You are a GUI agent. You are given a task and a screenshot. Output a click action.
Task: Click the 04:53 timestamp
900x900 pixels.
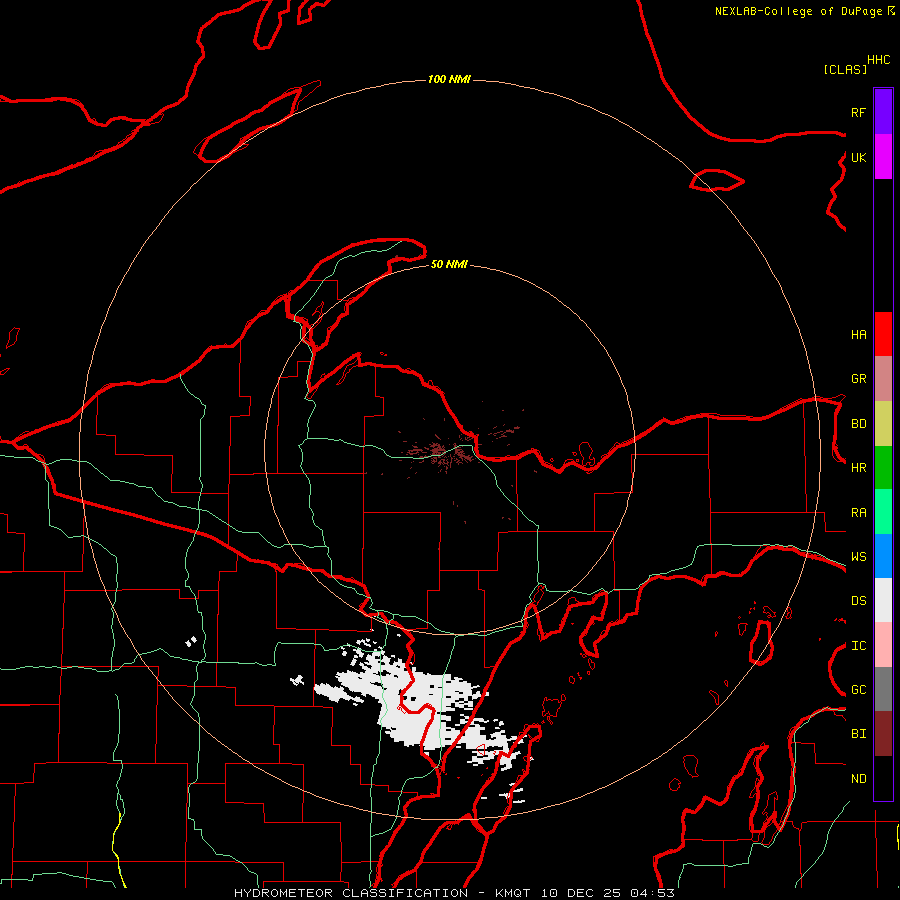(653, 893)
